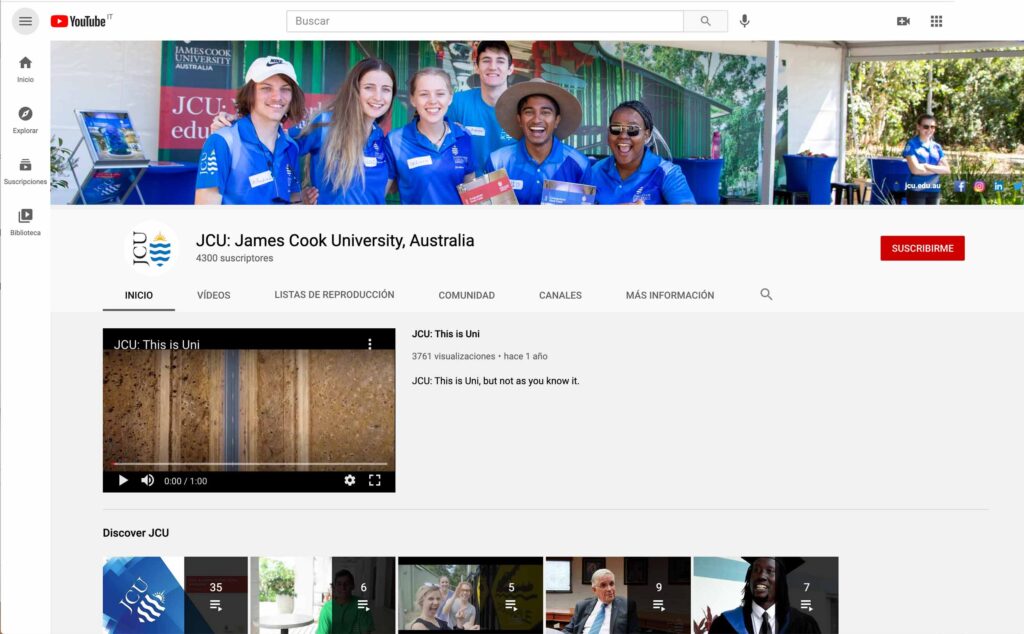Open the JCU channel avatar
The height and width of the screenshot is (634, 1024).
point(151,248)
